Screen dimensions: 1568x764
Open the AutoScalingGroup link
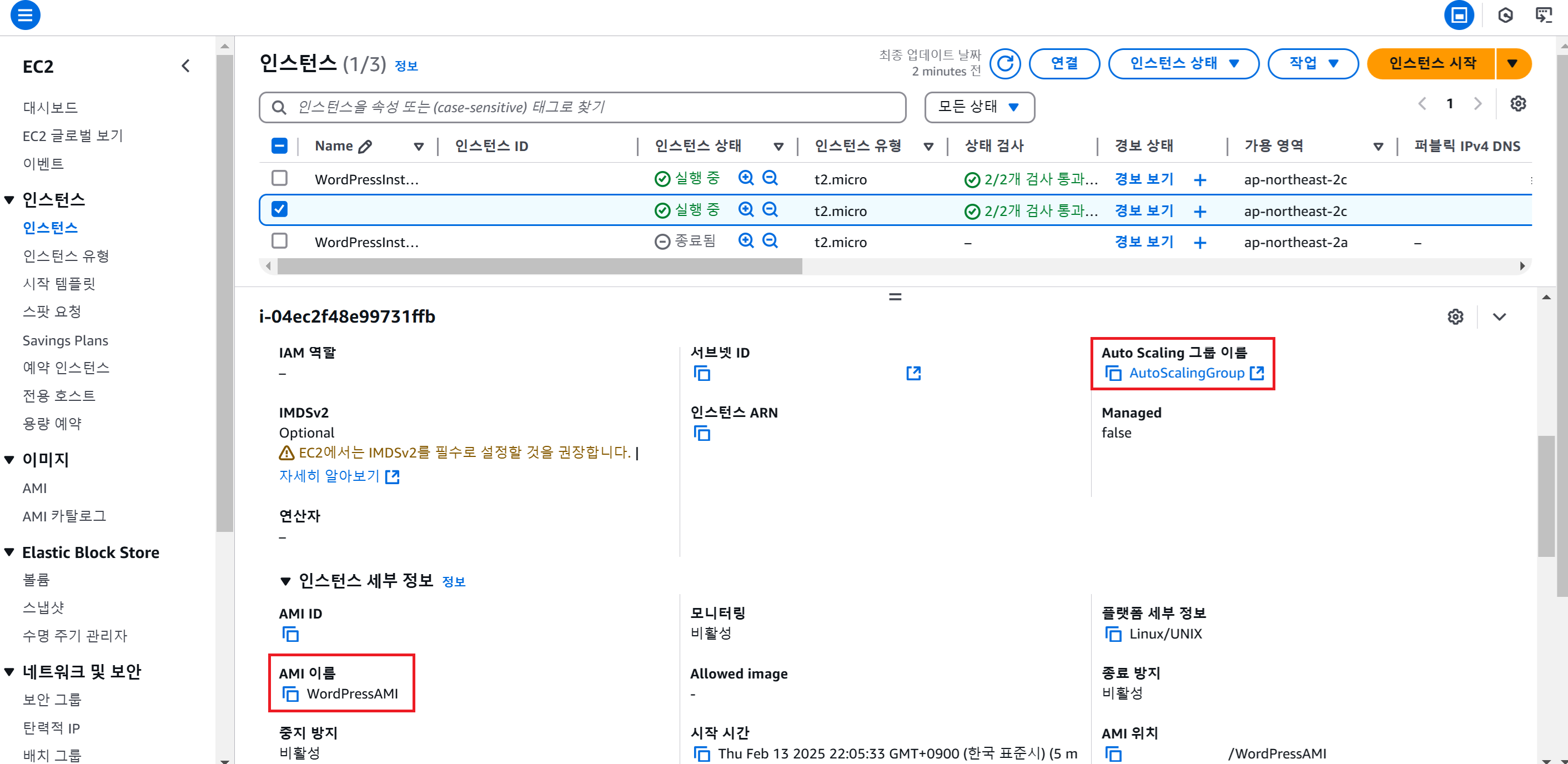point(1186,373)
